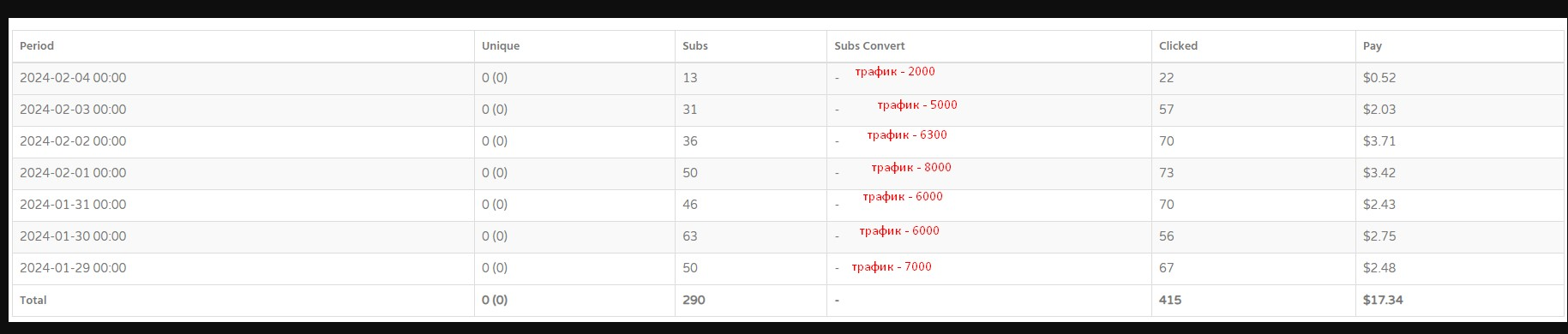Select the 2024-02-04 00:00 period cell

pos(73,78)
